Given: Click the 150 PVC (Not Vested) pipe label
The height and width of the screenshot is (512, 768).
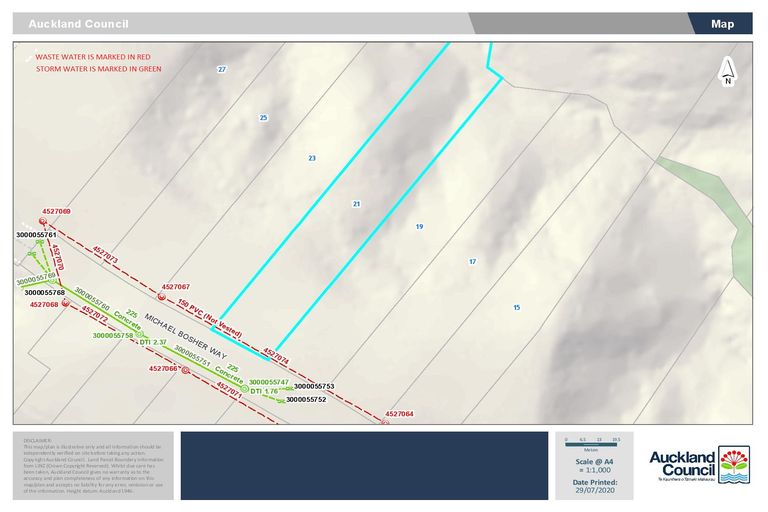Looking at the screenshot, I should [210, 309].
